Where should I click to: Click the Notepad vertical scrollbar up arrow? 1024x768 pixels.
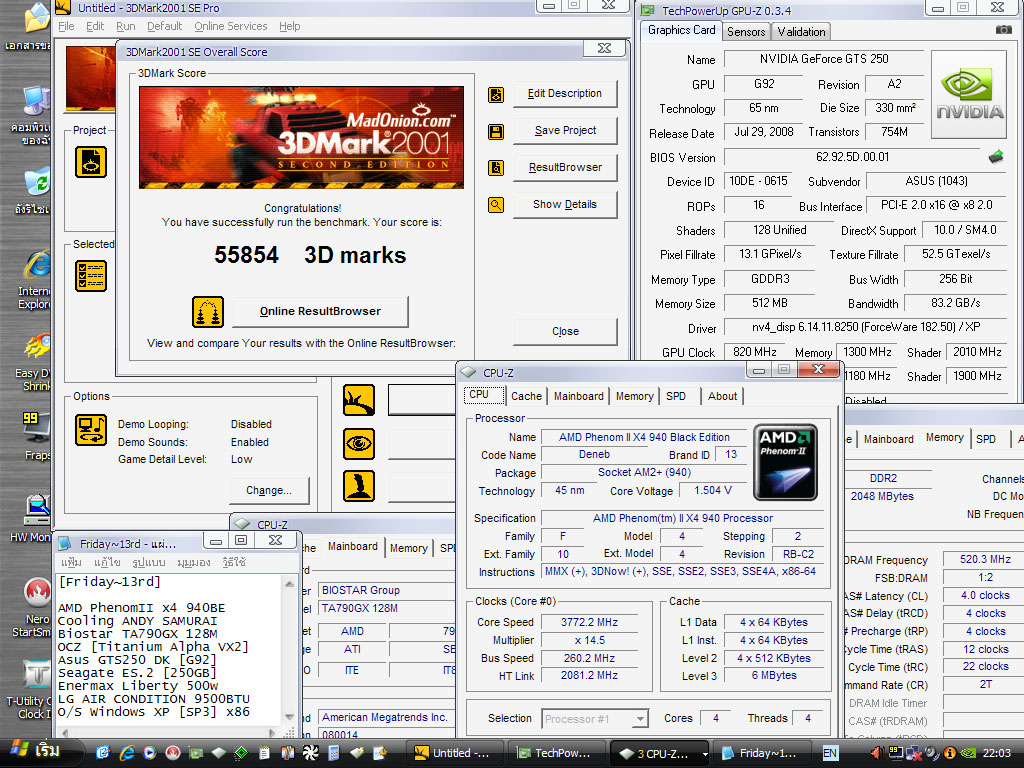[x=289, y=584]
